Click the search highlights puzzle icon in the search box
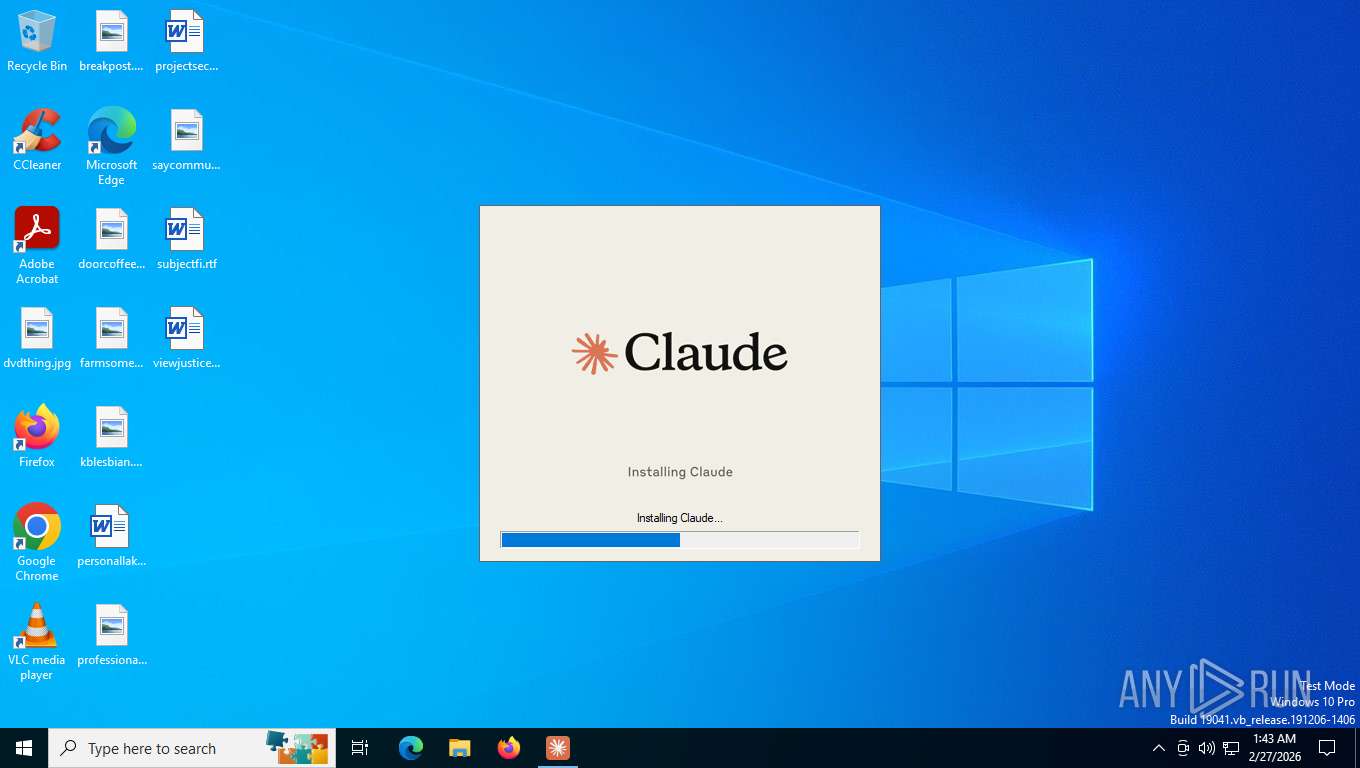The height and width of the screenshot is (768, 1360). click(x=297, y=747)
